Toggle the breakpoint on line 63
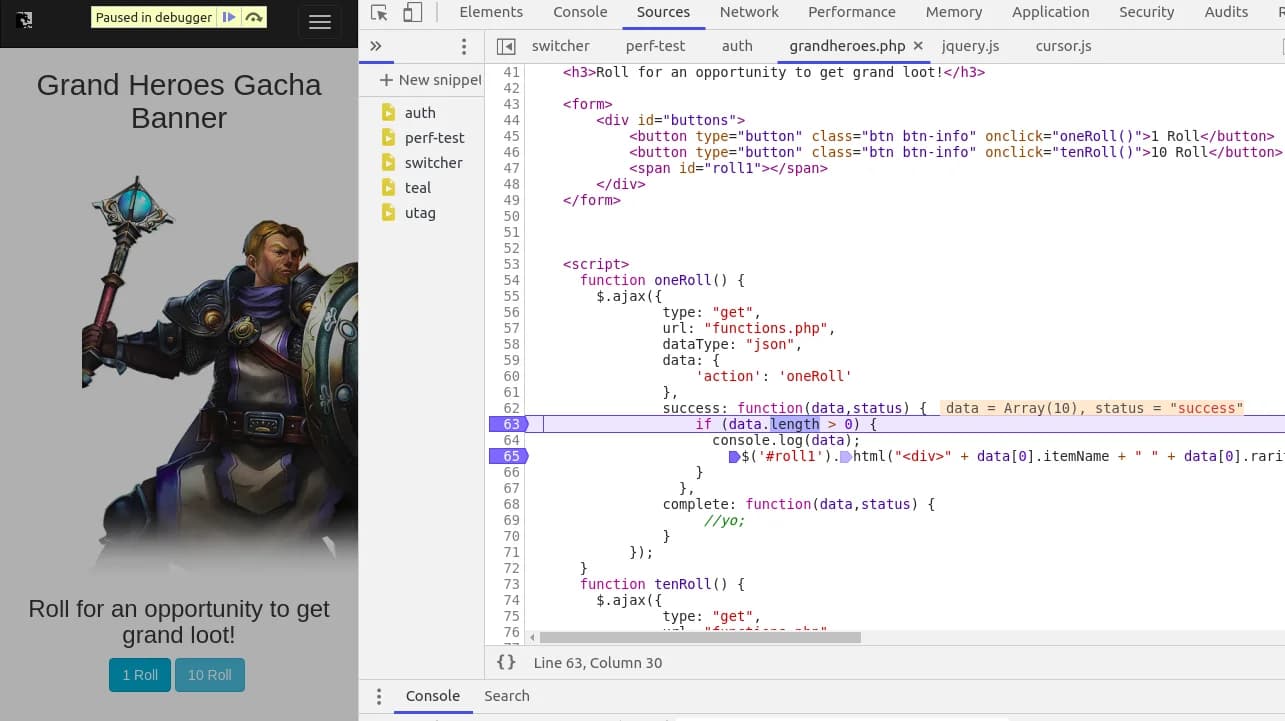The image size is (1285, 721). coord(510,424)
